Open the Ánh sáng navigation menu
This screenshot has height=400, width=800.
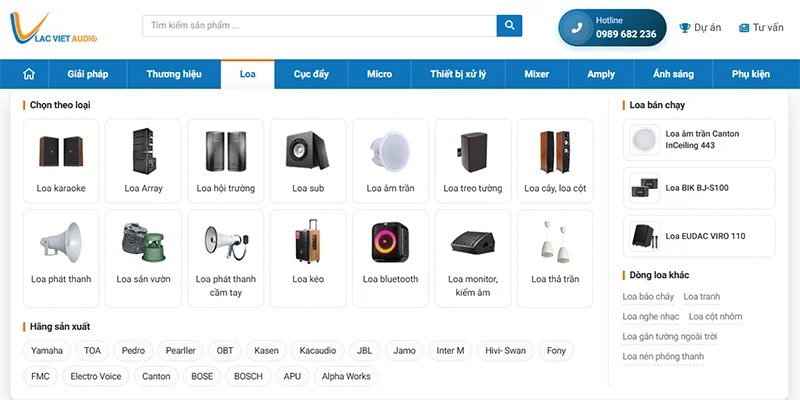[x=673, y=74]
